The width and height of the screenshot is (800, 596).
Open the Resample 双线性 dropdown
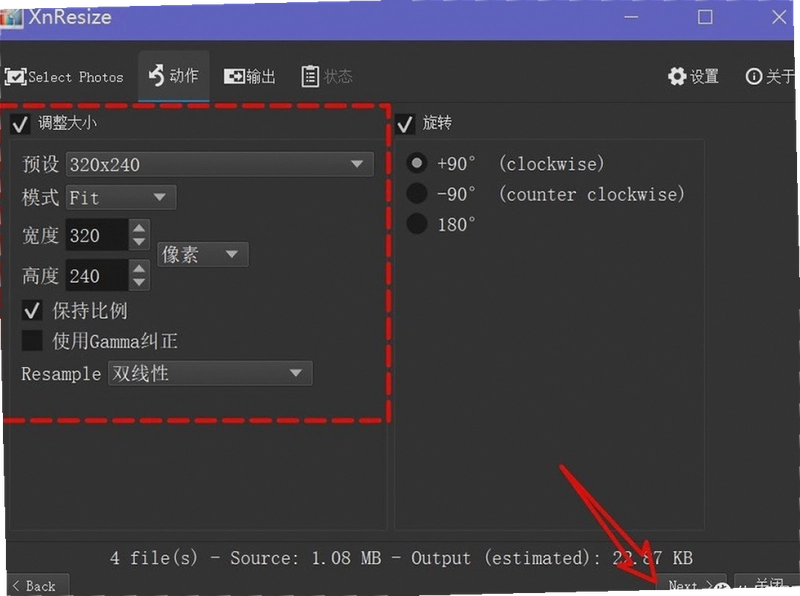(x=210, y=373)
